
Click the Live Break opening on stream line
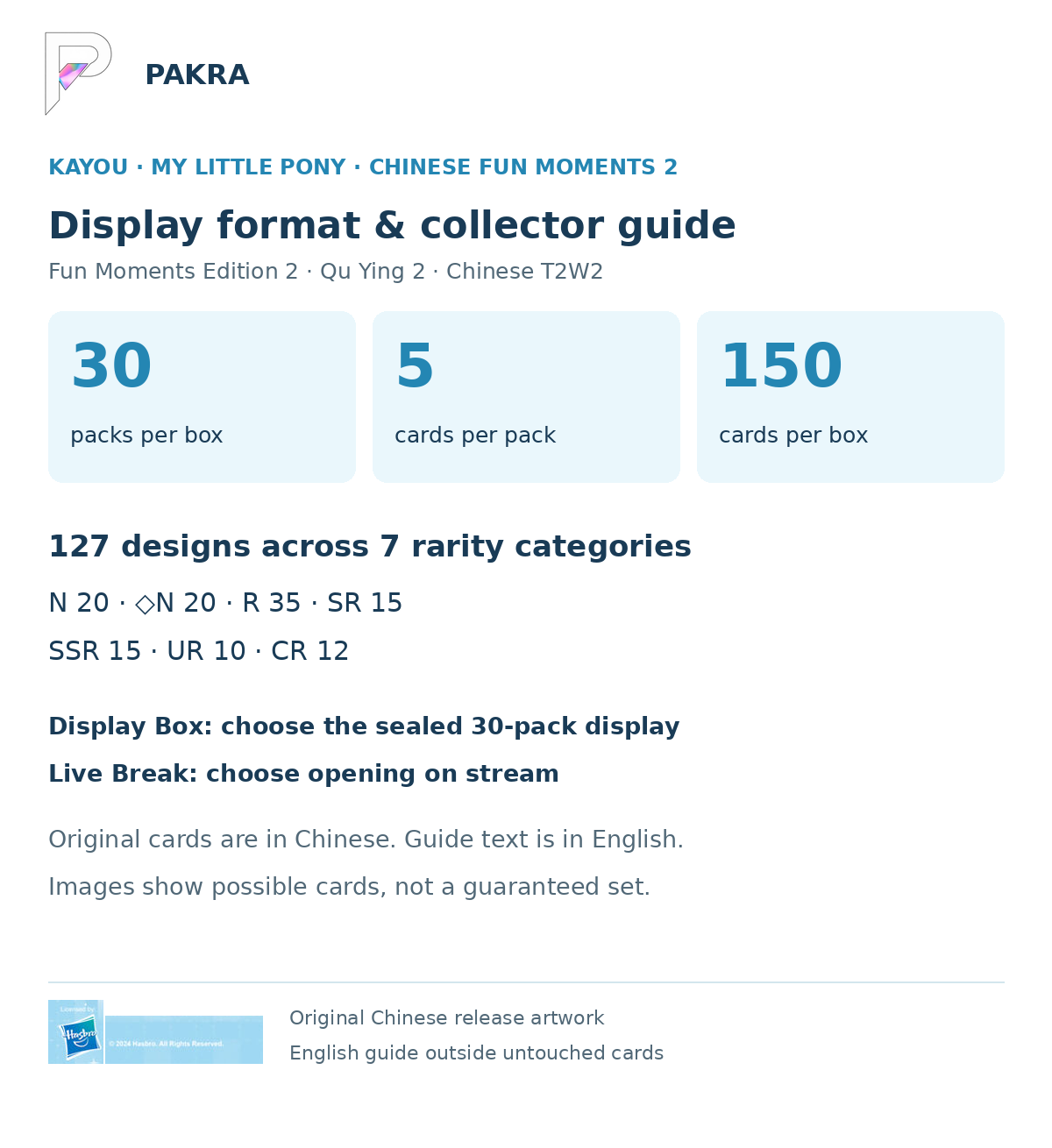[x=303, y=774]
